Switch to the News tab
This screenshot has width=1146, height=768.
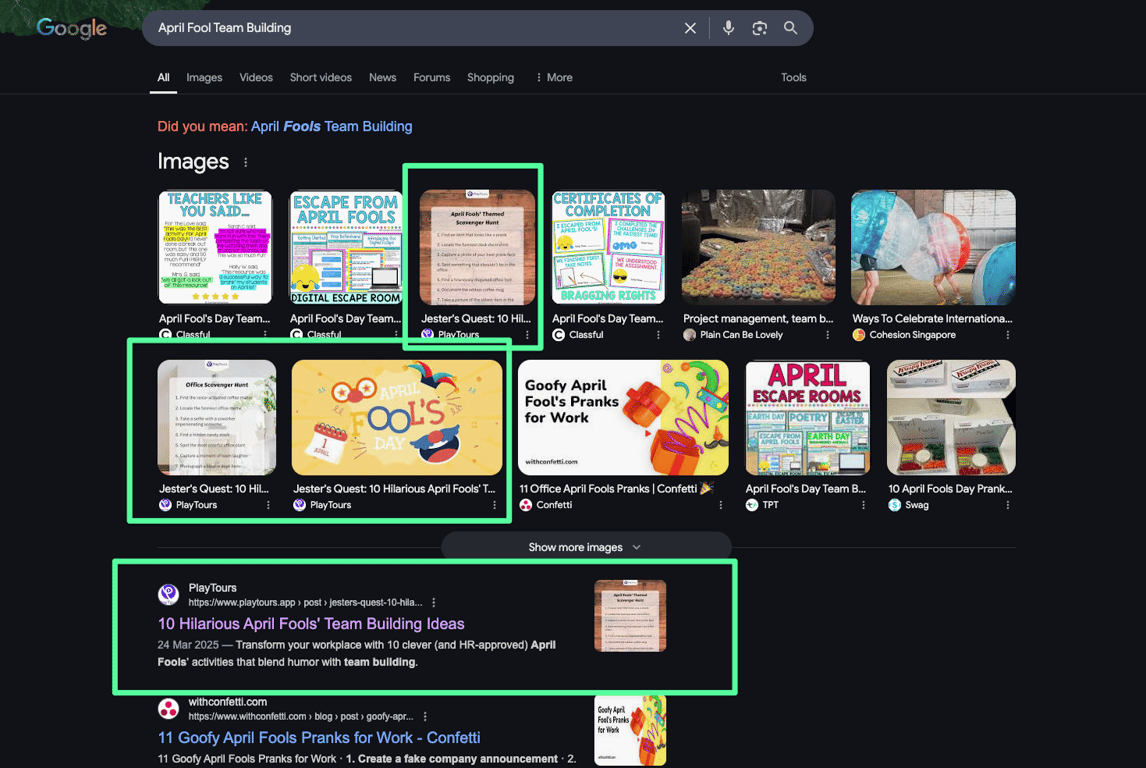382,77
